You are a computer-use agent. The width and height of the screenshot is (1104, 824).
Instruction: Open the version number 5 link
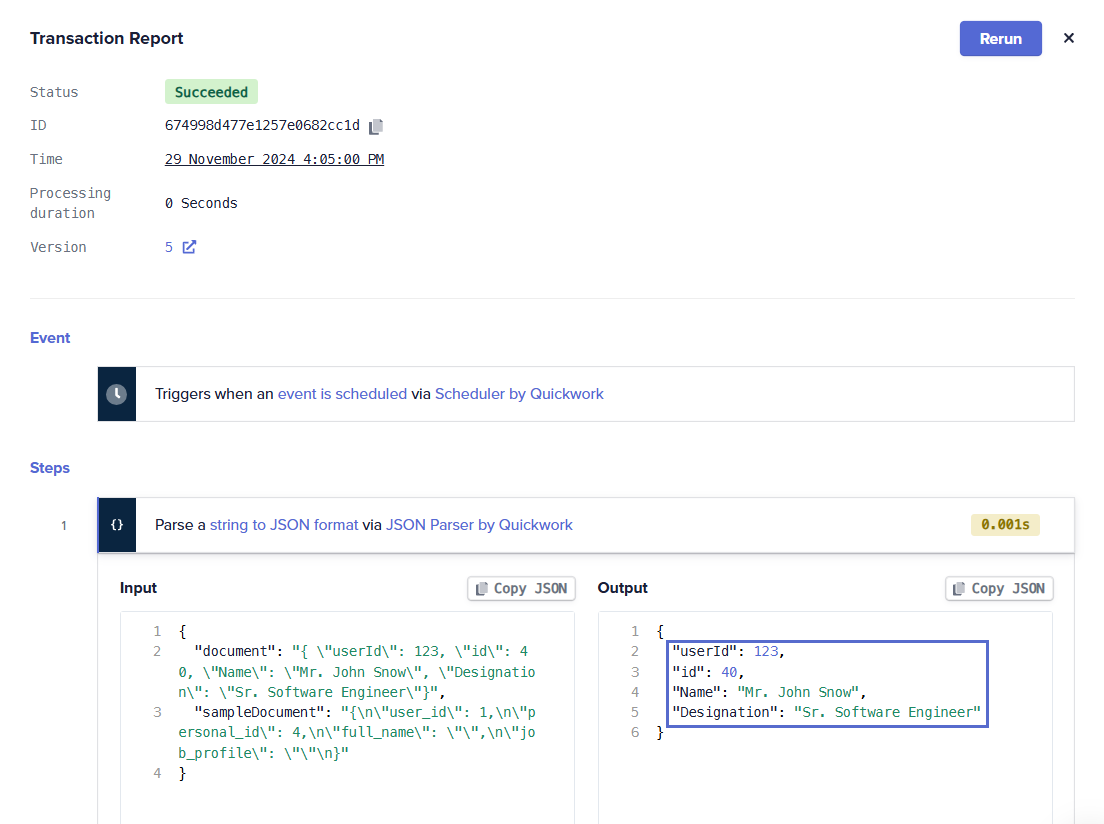click(169, 247)
